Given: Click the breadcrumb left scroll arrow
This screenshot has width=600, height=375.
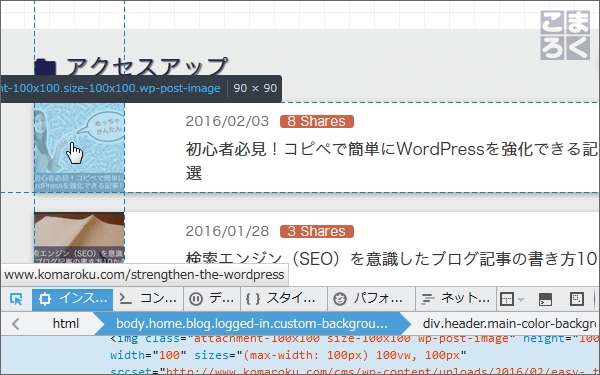Looking at the screenshot, I should pos(15,324).
